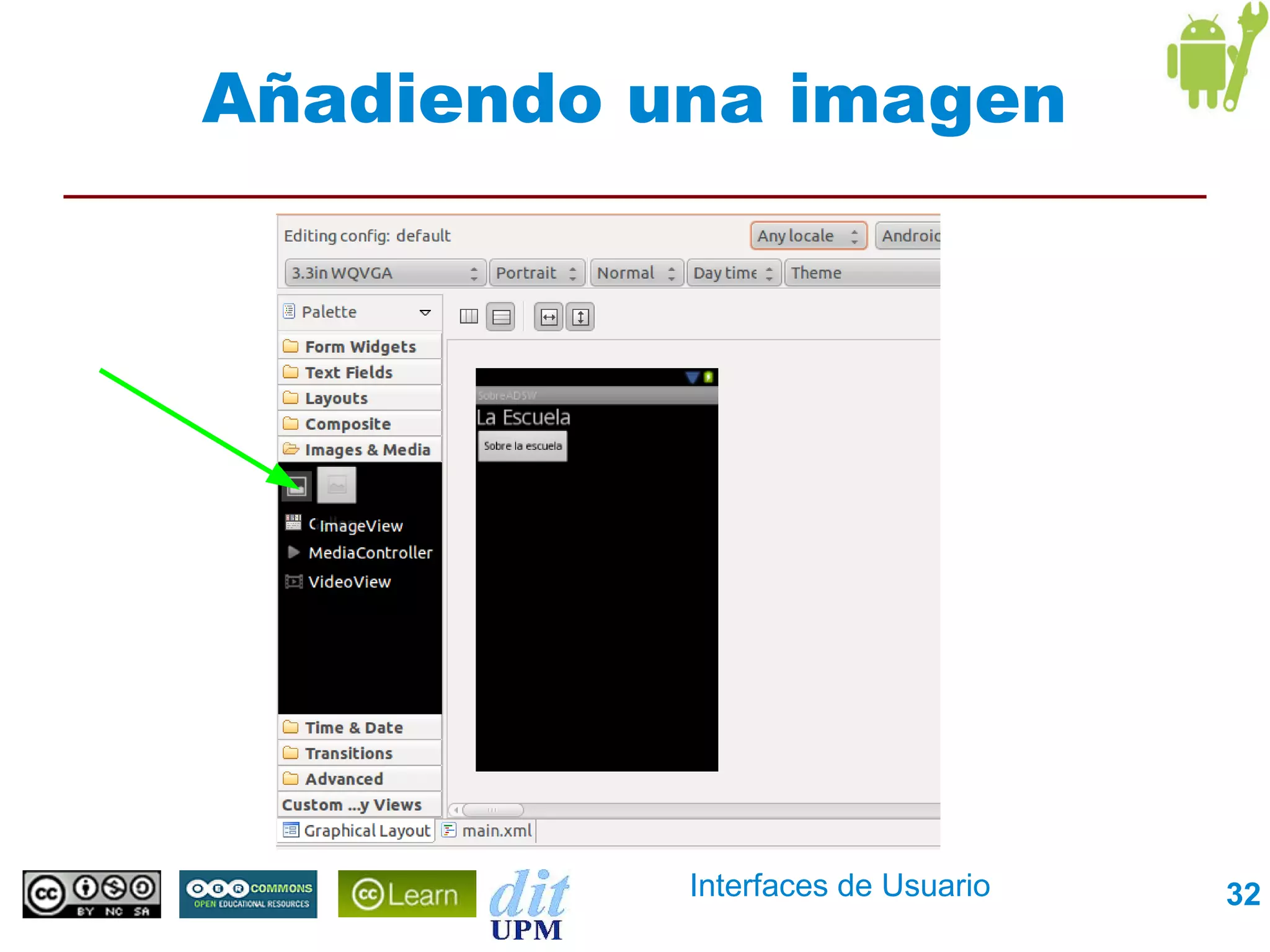Viewport: 1270px width, 952px height.
Task: Click the dit UPM logo
Action: [x=529, y=904]
